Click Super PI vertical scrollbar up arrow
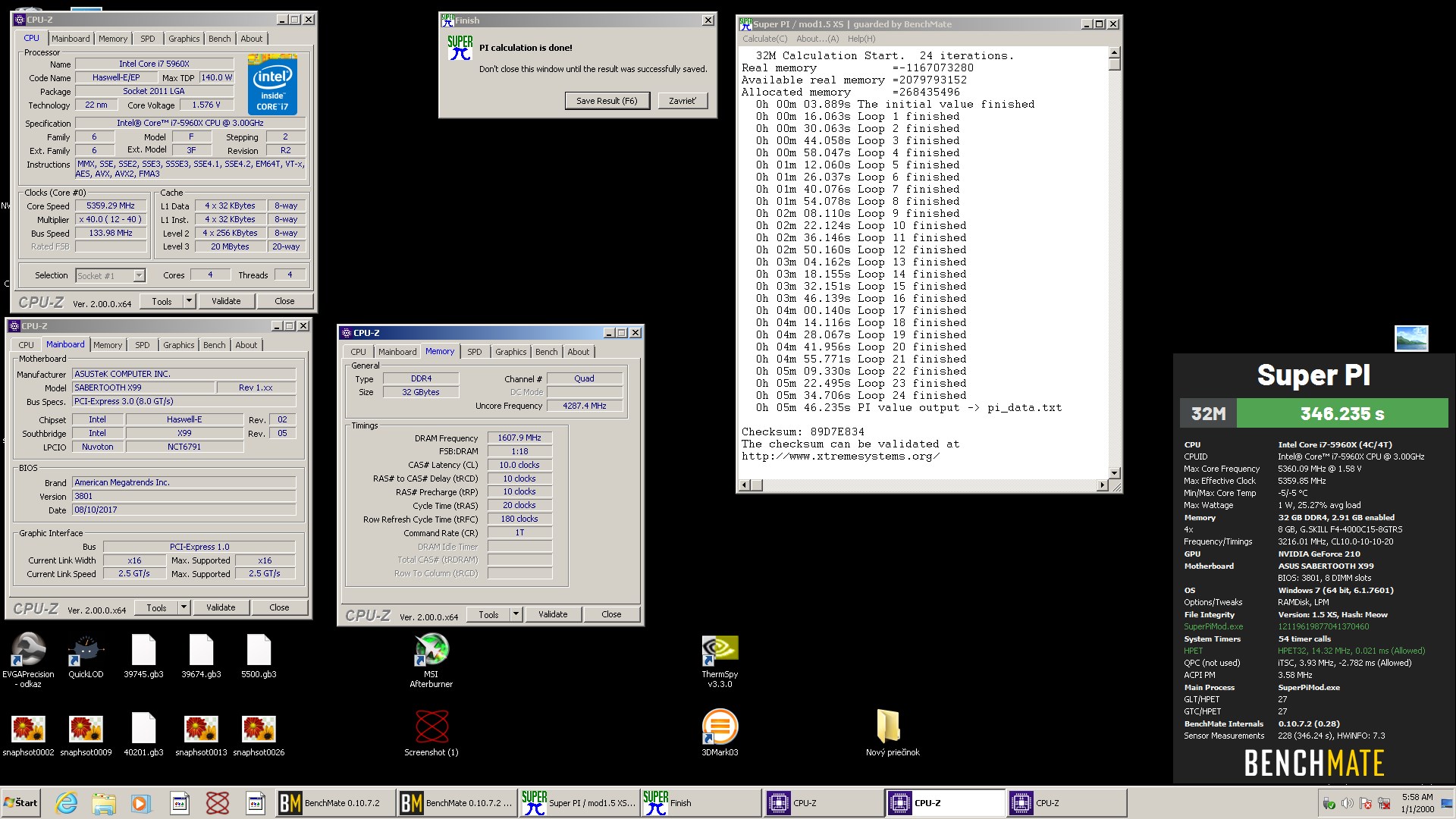The height and width of the screenshot is (819, 1456). click(1115, 52)
